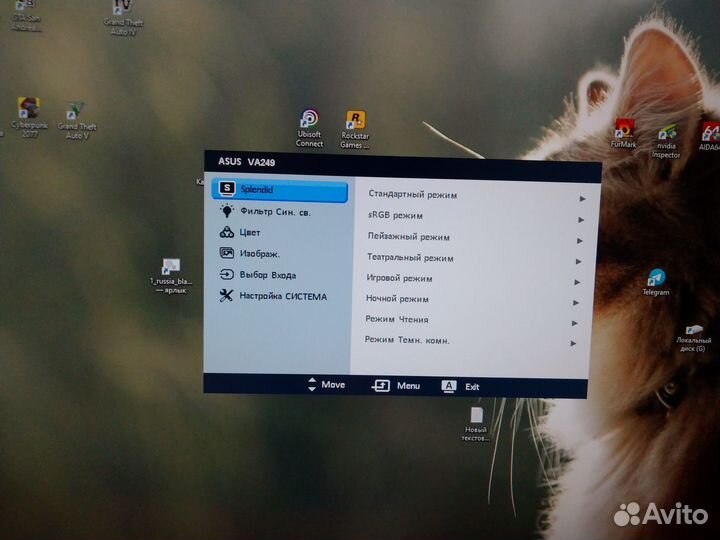Click the Menu label in OSD footer
The height and width of the screenshot is (540, 720).
coord(409,386)
